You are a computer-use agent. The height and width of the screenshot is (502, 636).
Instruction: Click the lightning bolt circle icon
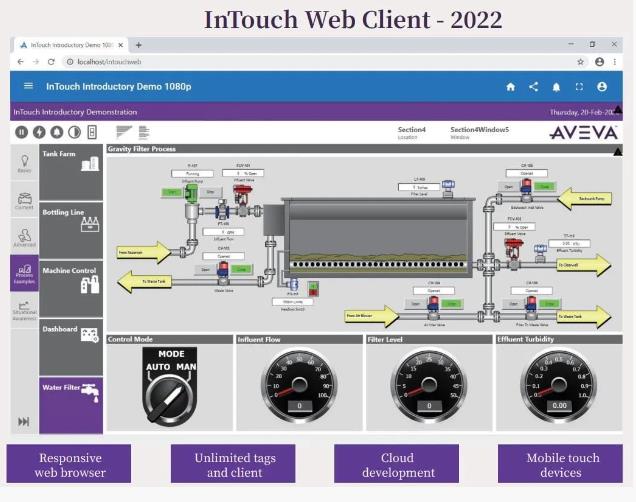[x=39, y=132]
